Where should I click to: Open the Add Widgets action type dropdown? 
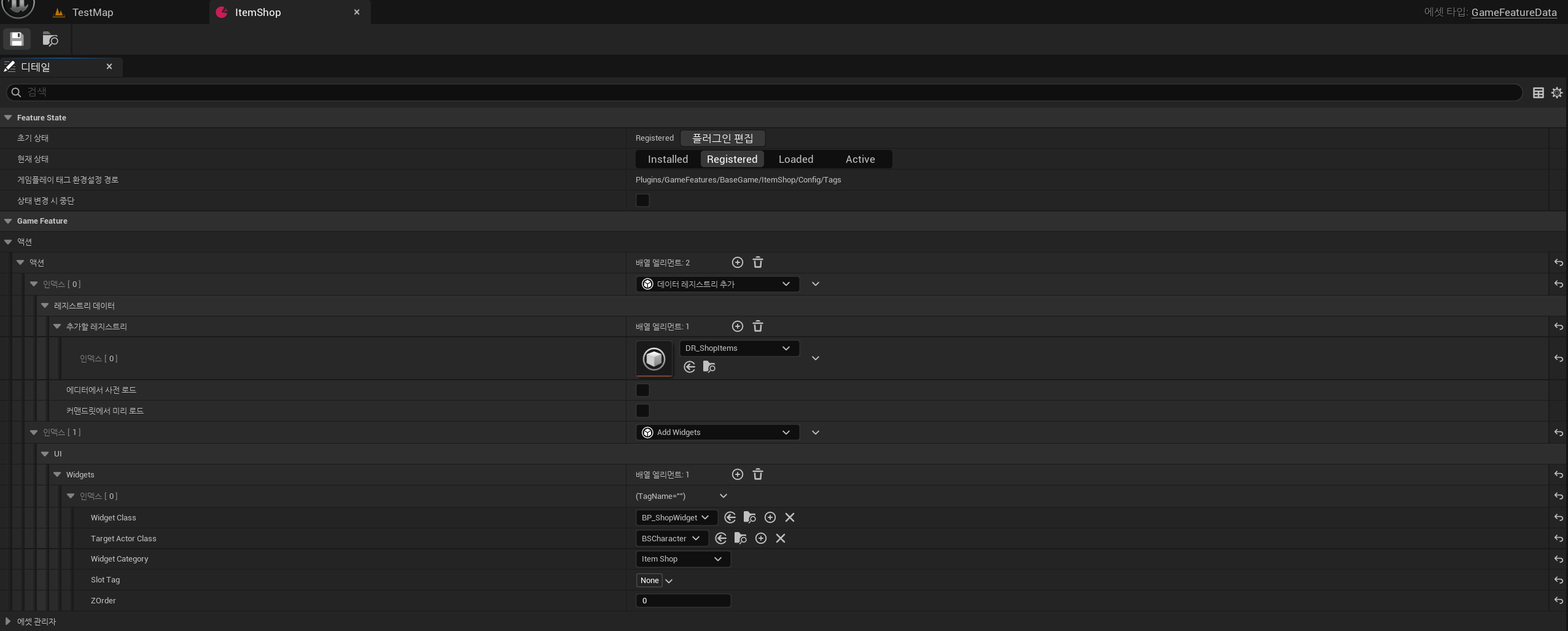[x=717, y=433]
